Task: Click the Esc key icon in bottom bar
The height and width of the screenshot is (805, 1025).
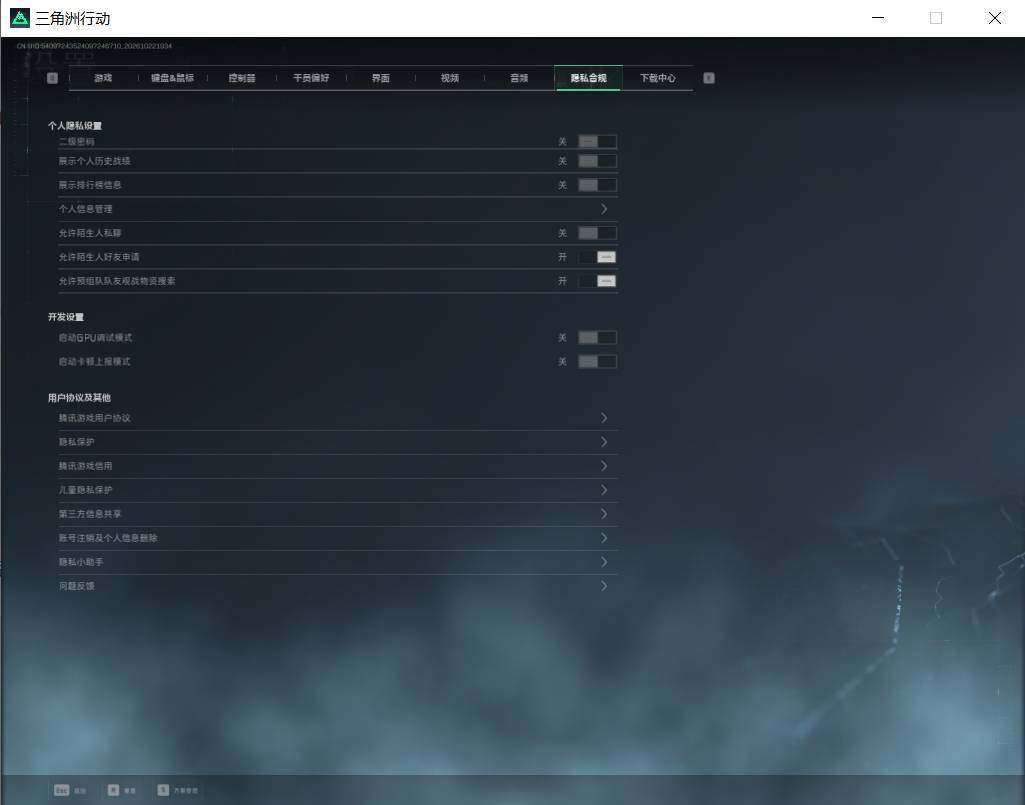Action: coord(61,790)
